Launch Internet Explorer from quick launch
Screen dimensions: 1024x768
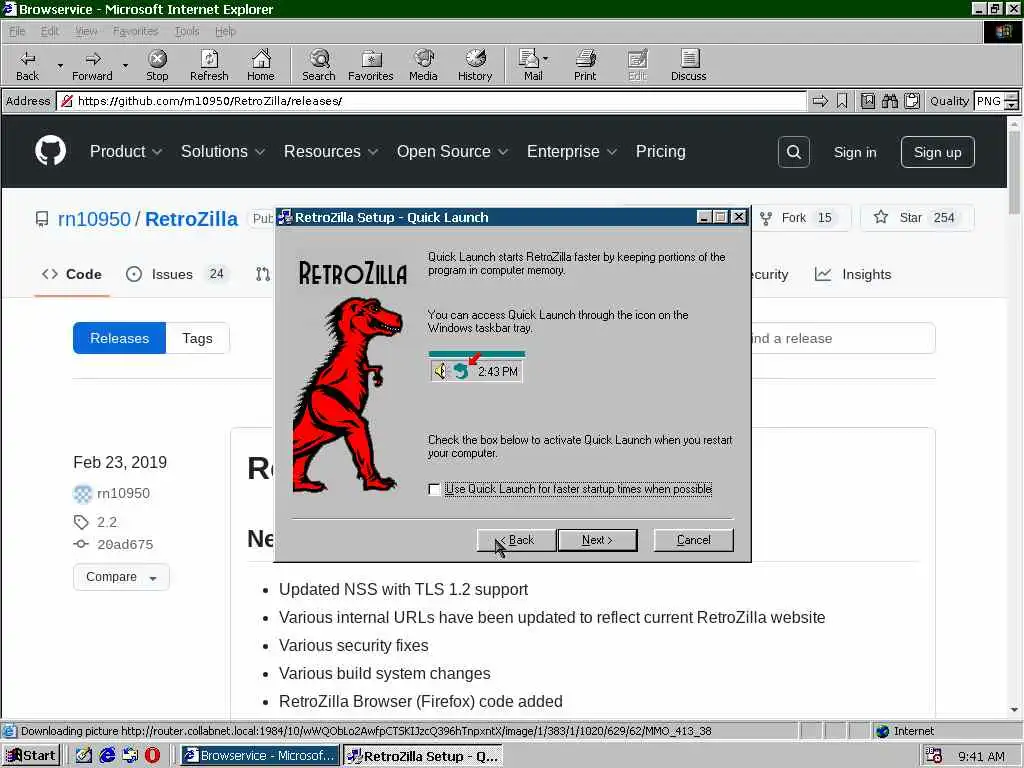107,756
